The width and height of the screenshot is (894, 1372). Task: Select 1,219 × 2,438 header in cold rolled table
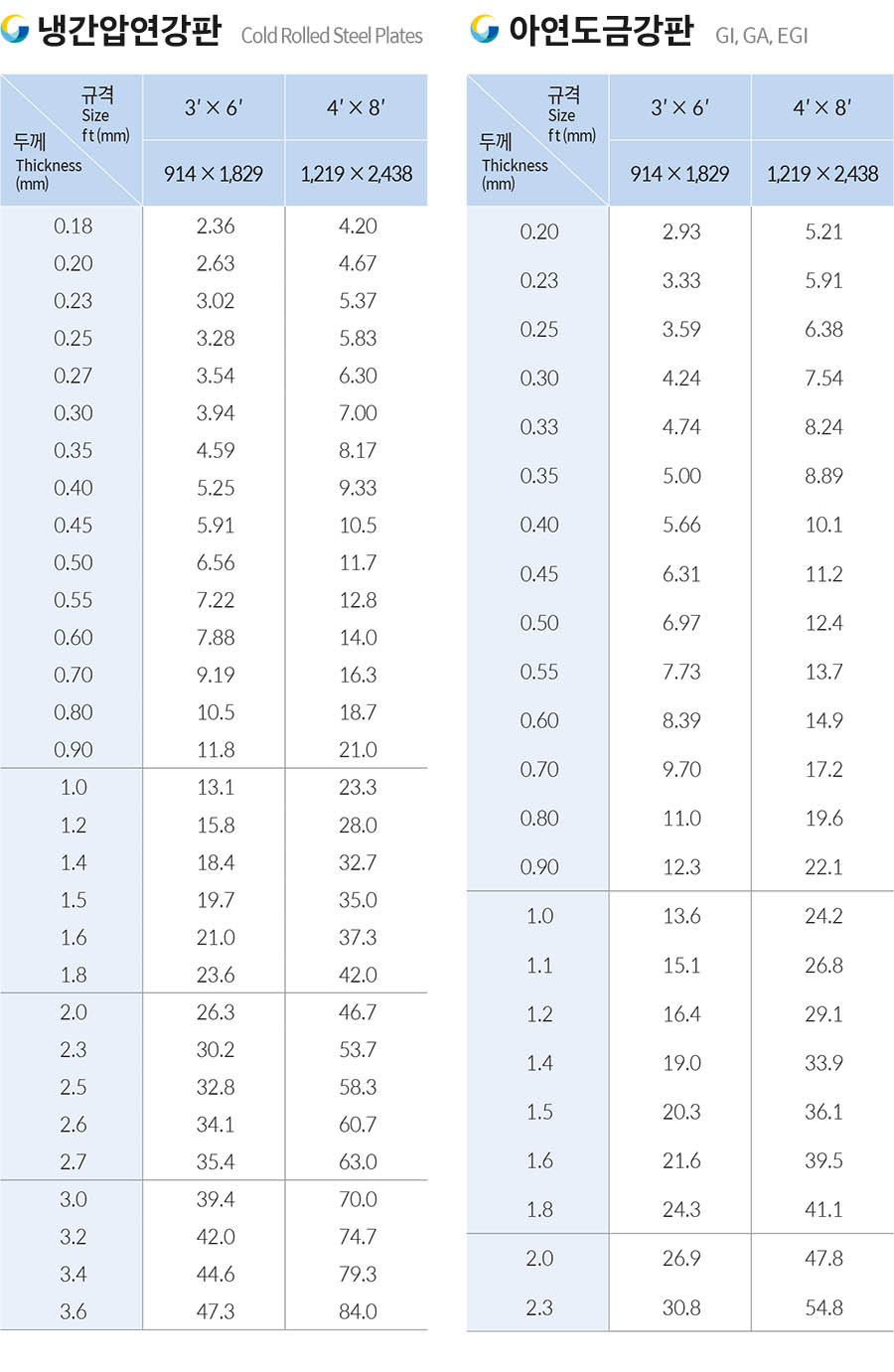click(356, 174)
